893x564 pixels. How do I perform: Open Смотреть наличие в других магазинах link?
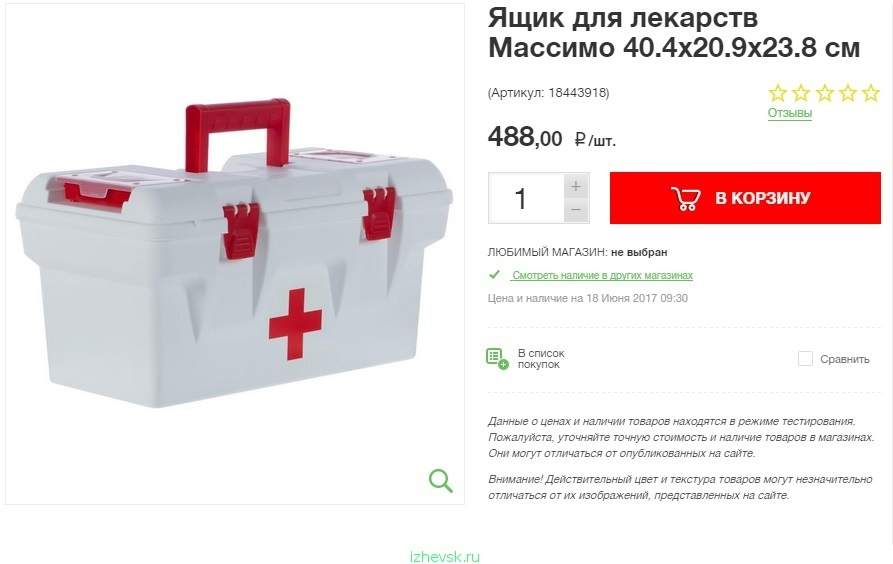602,275
